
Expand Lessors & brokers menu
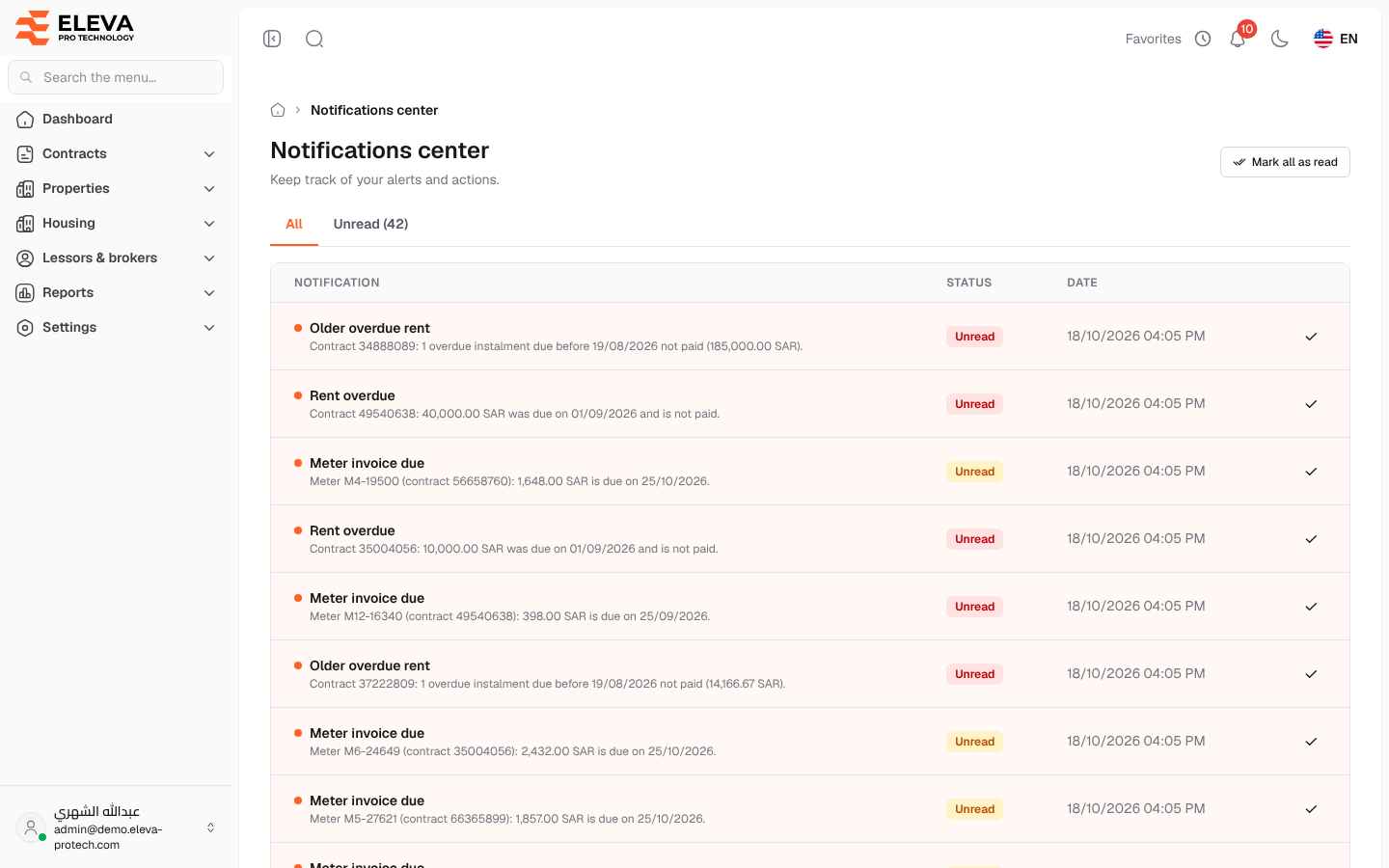pos(116,258)
